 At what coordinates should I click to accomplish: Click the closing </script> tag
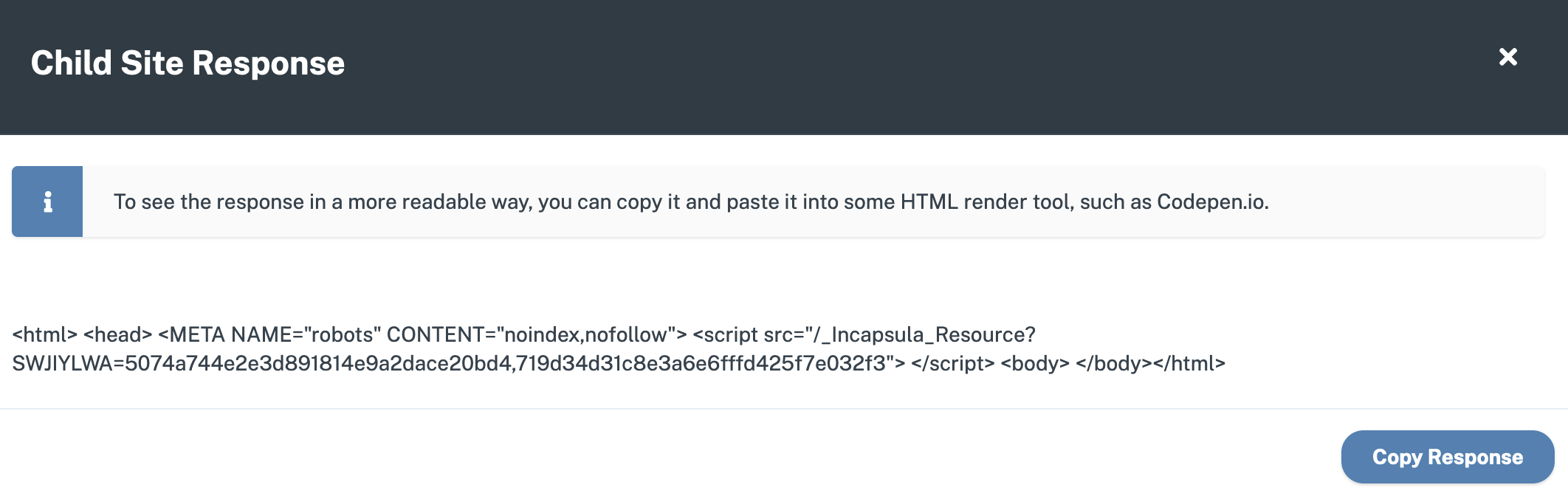[952, 363]
